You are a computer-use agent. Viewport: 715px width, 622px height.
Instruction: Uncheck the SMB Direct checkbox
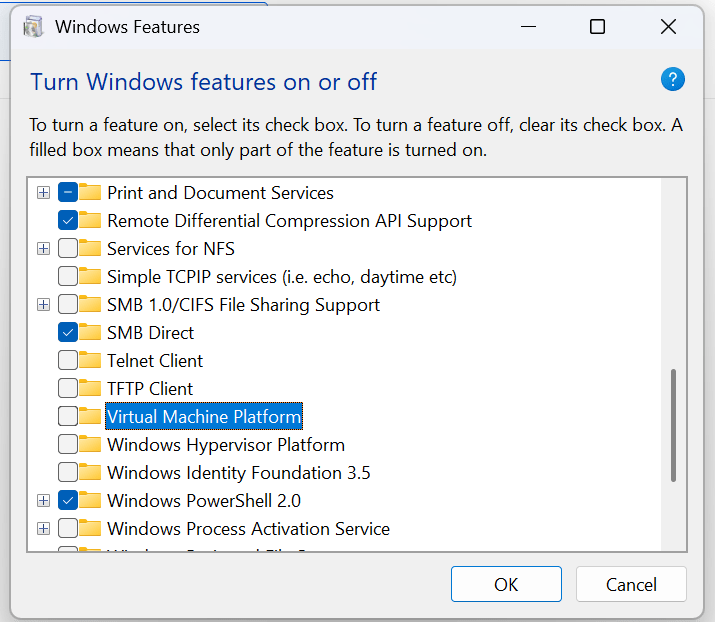tap(68, 332)
